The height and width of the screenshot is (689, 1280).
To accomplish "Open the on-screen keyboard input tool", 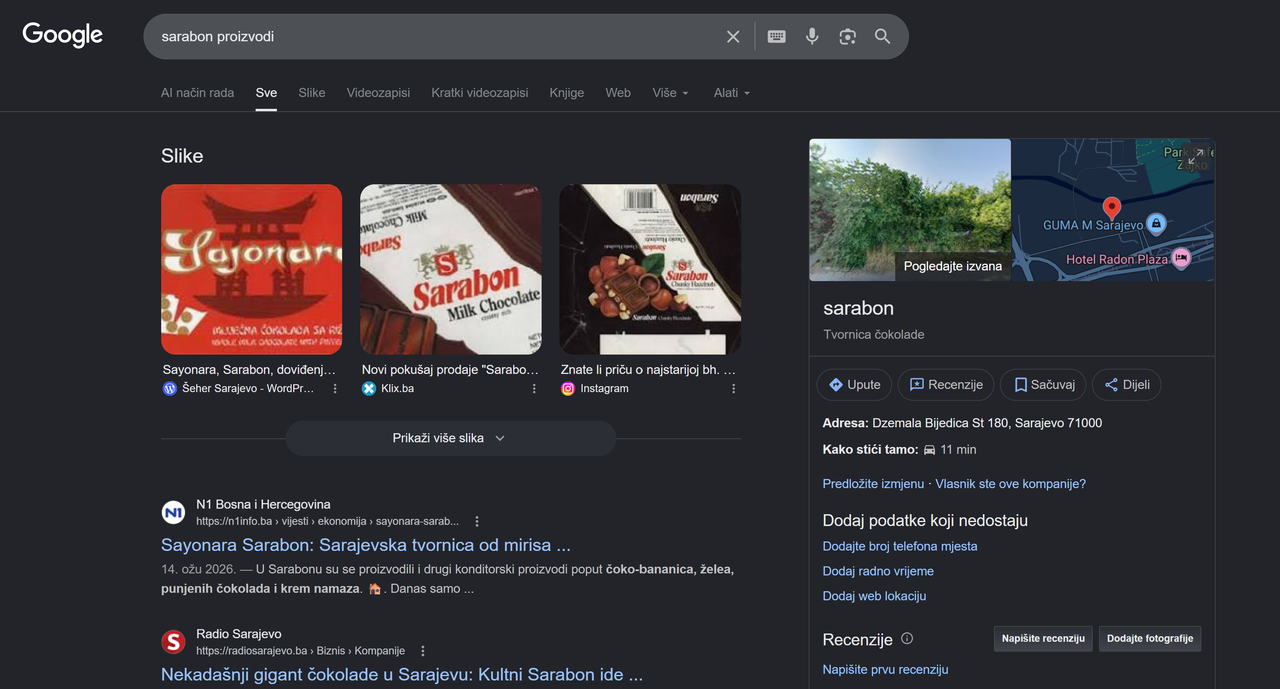I will pos(776,36).
